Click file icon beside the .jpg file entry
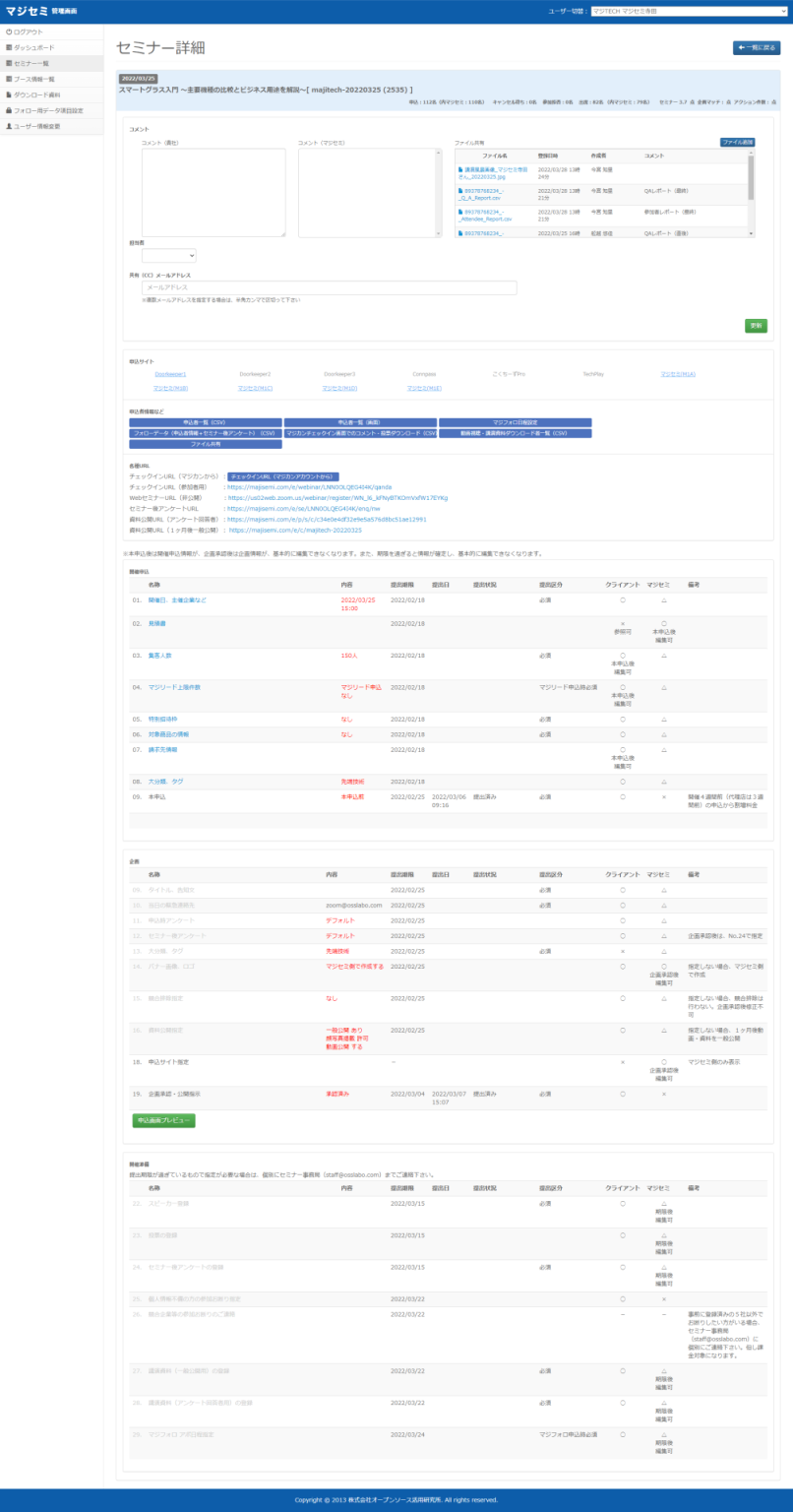 tap(460, 169)
